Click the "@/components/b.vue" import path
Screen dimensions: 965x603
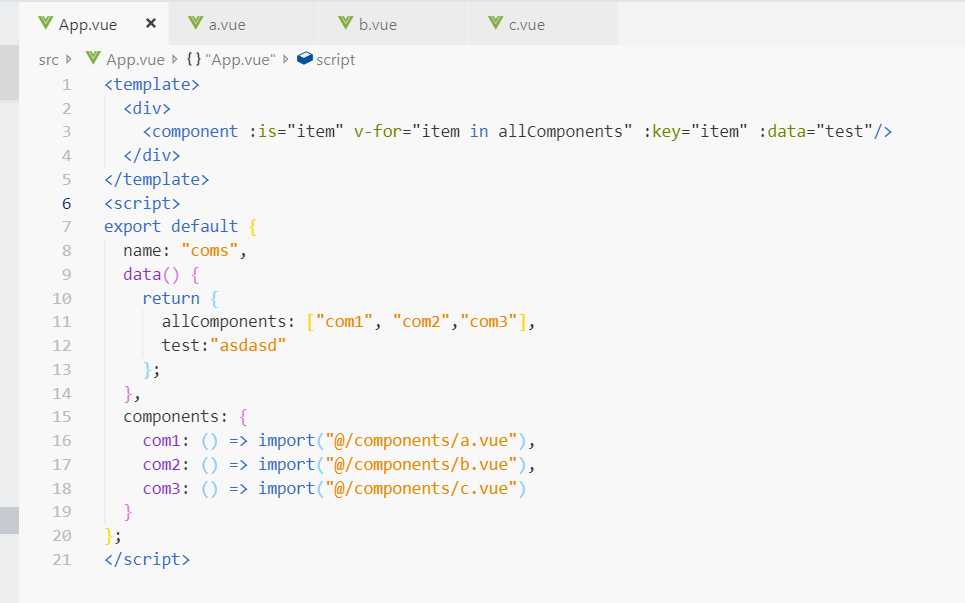tap(421, 465)
